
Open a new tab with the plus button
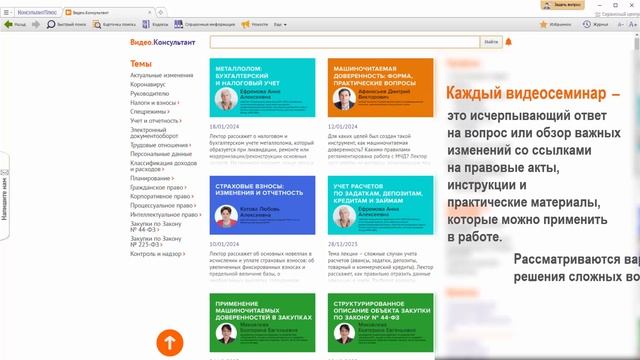pos(161,12)
